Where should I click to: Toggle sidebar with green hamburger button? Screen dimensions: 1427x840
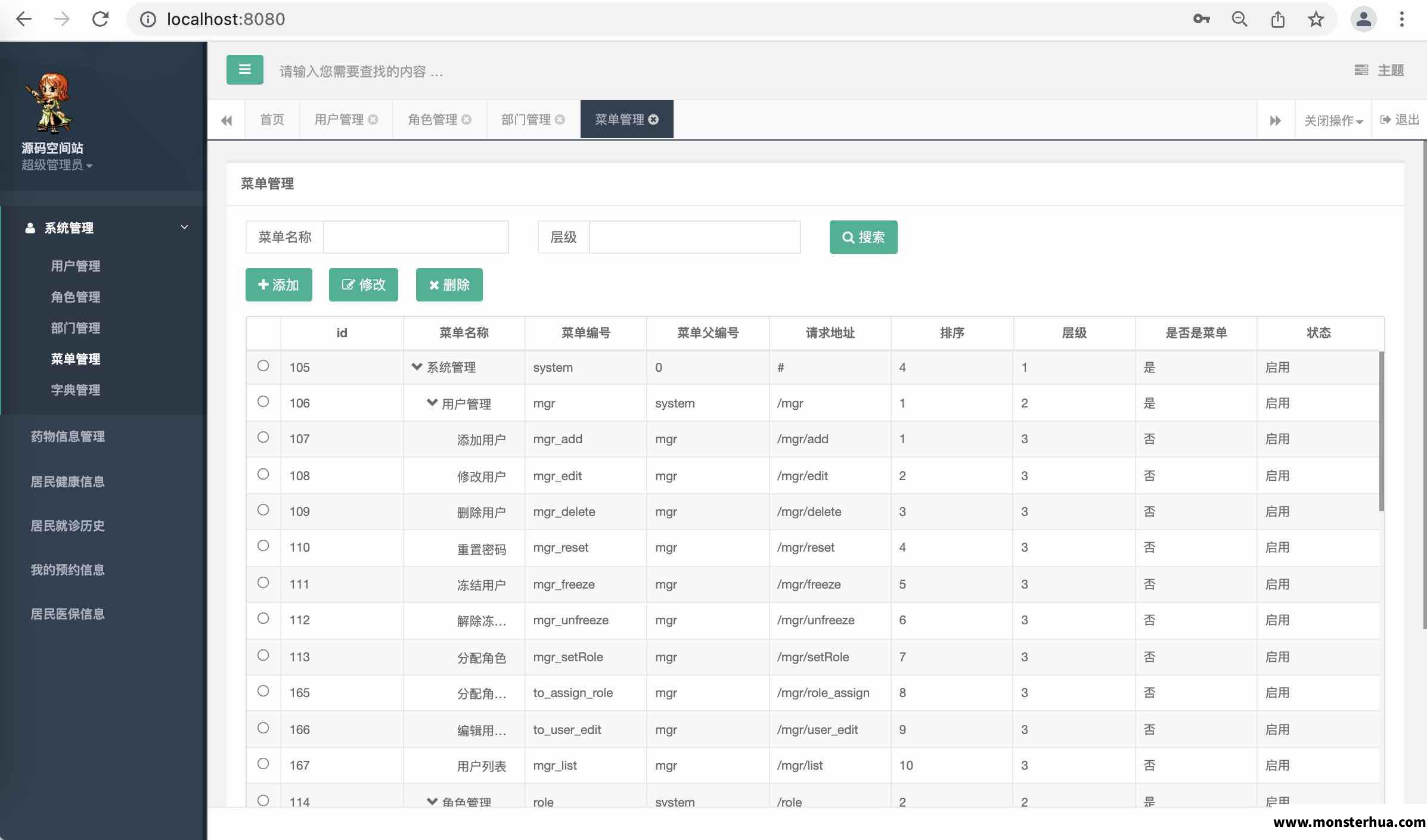coord(245,70)
